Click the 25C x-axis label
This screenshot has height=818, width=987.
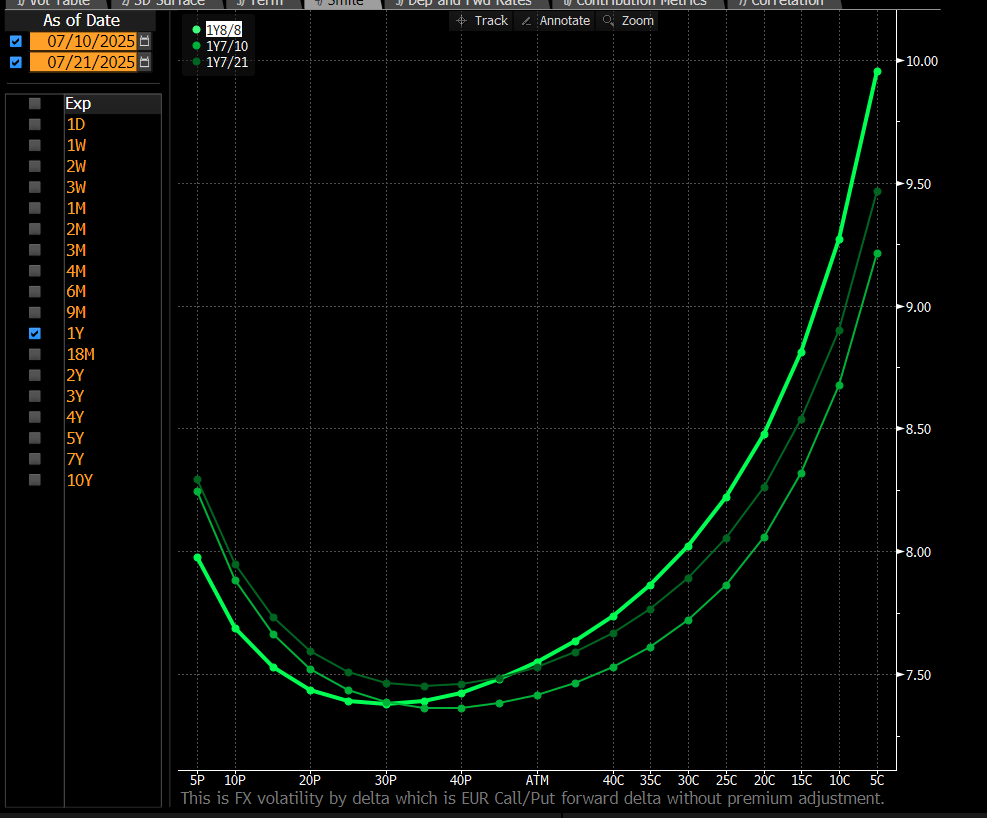coord(726,780)
